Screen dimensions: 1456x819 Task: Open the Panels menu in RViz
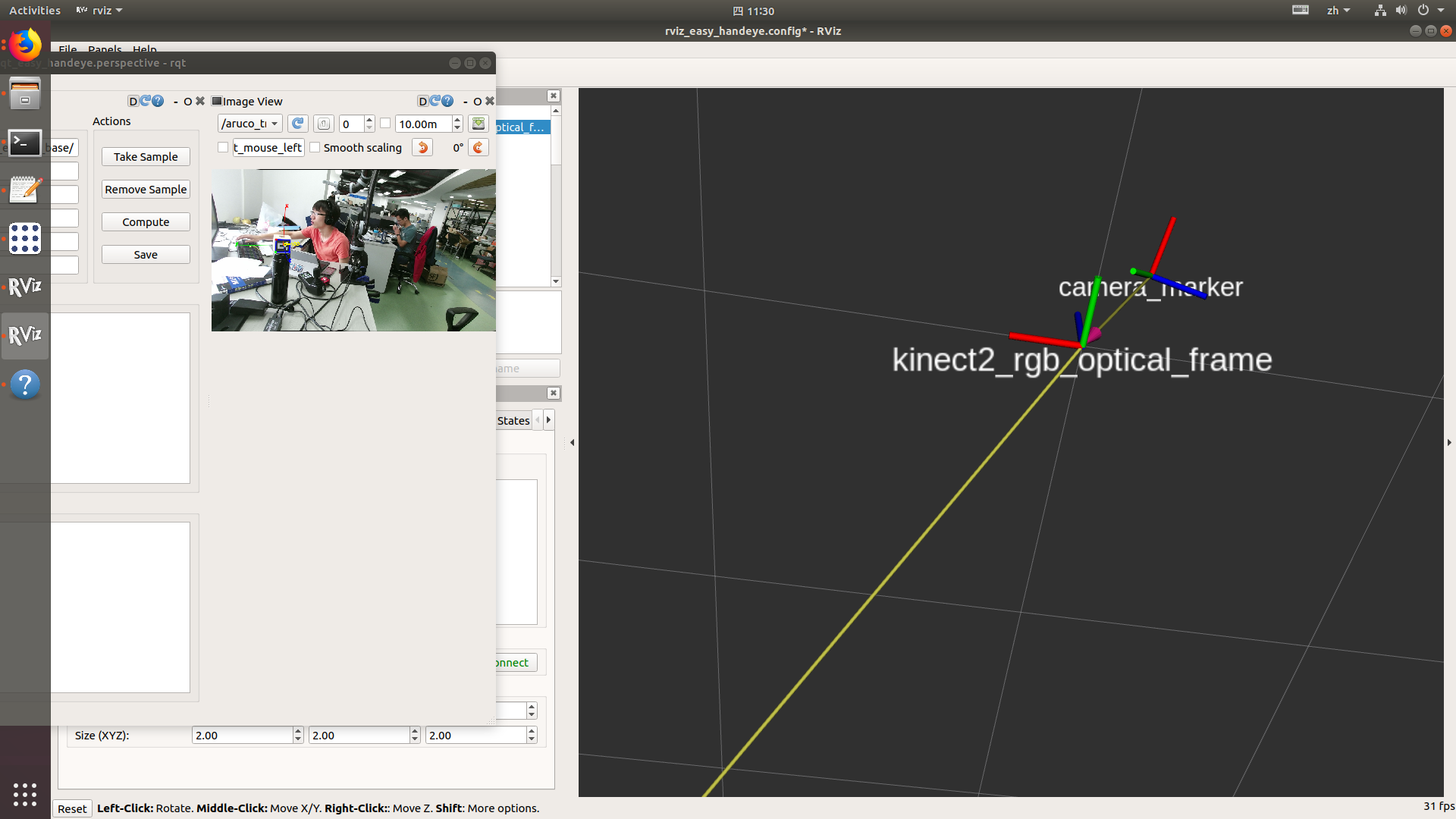pyautogui.click(x=104, y=49)
